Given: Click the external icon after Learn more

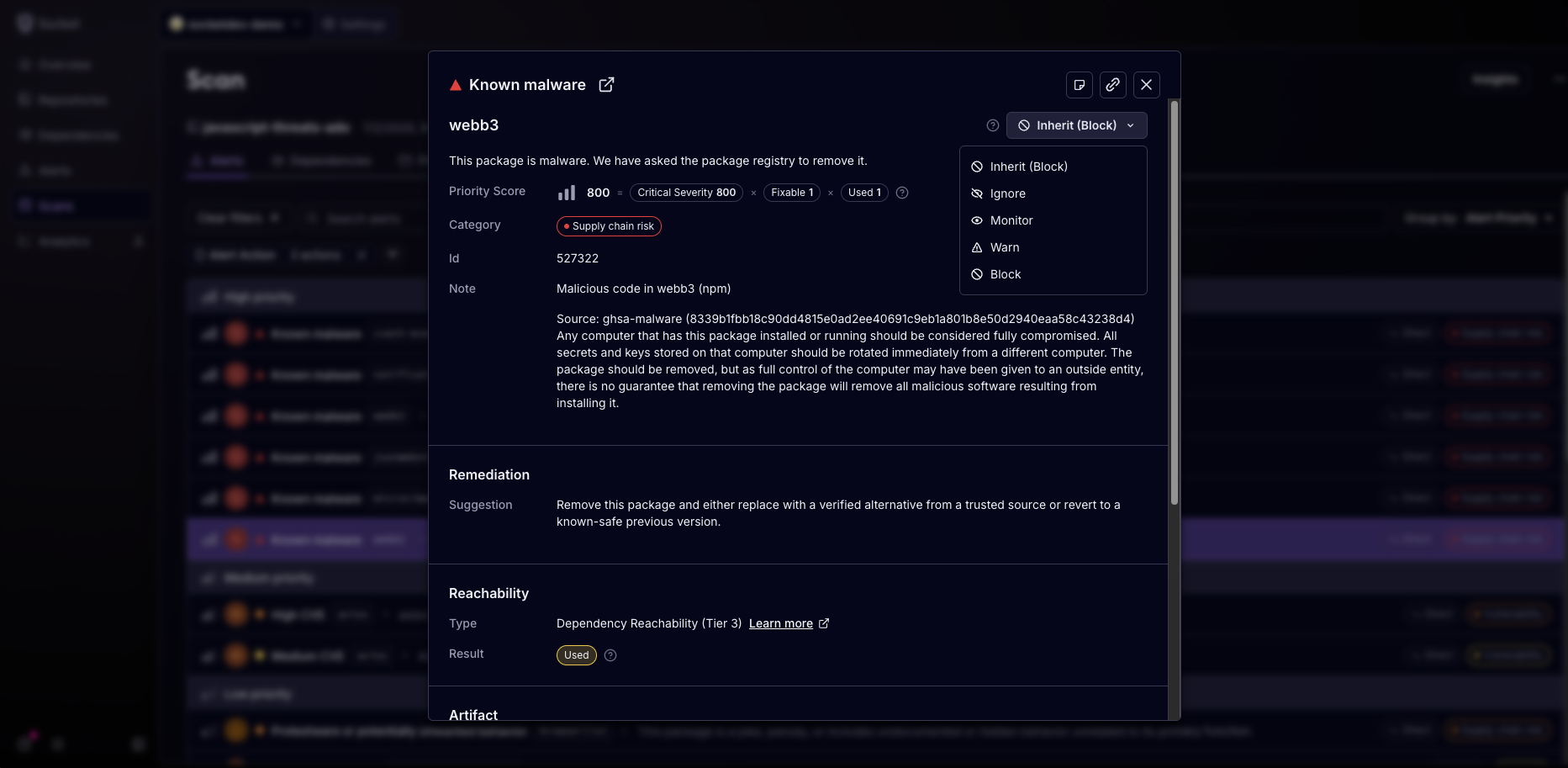Looking at the screenshot, I should pyautogui.click(x=824, y=623).
